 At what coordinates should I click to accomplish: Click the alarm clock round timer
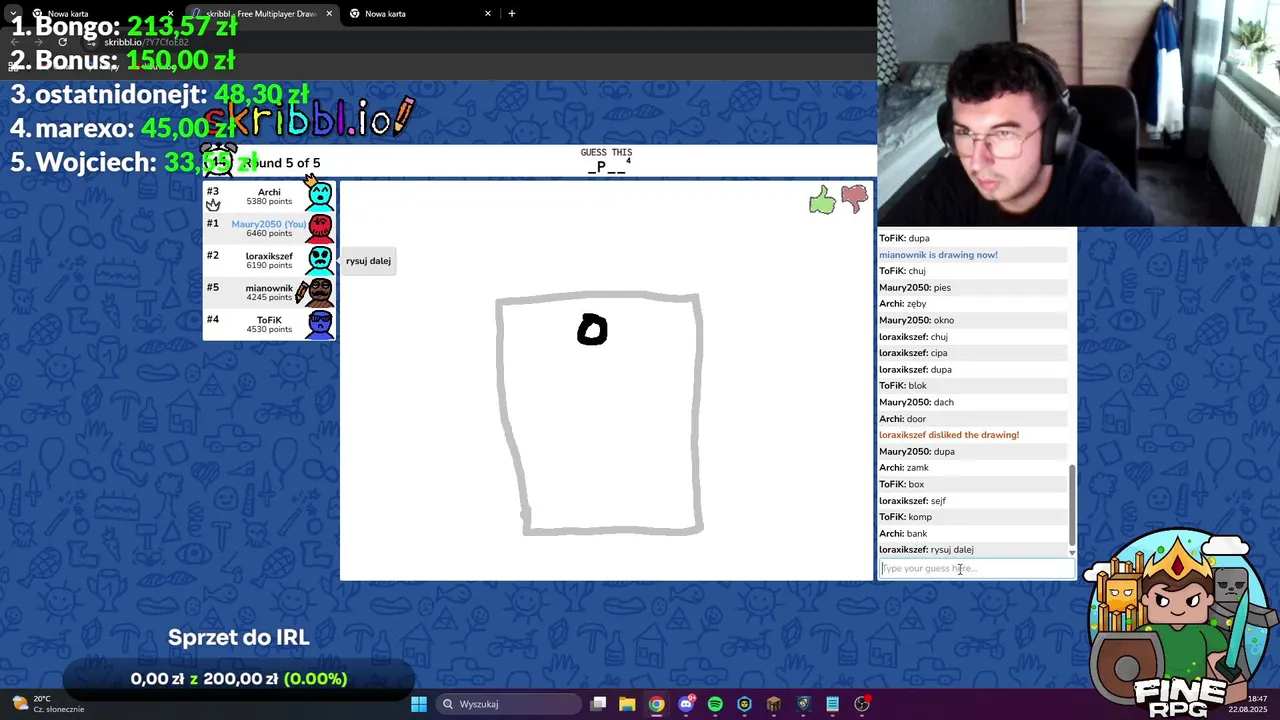point(218,160)
